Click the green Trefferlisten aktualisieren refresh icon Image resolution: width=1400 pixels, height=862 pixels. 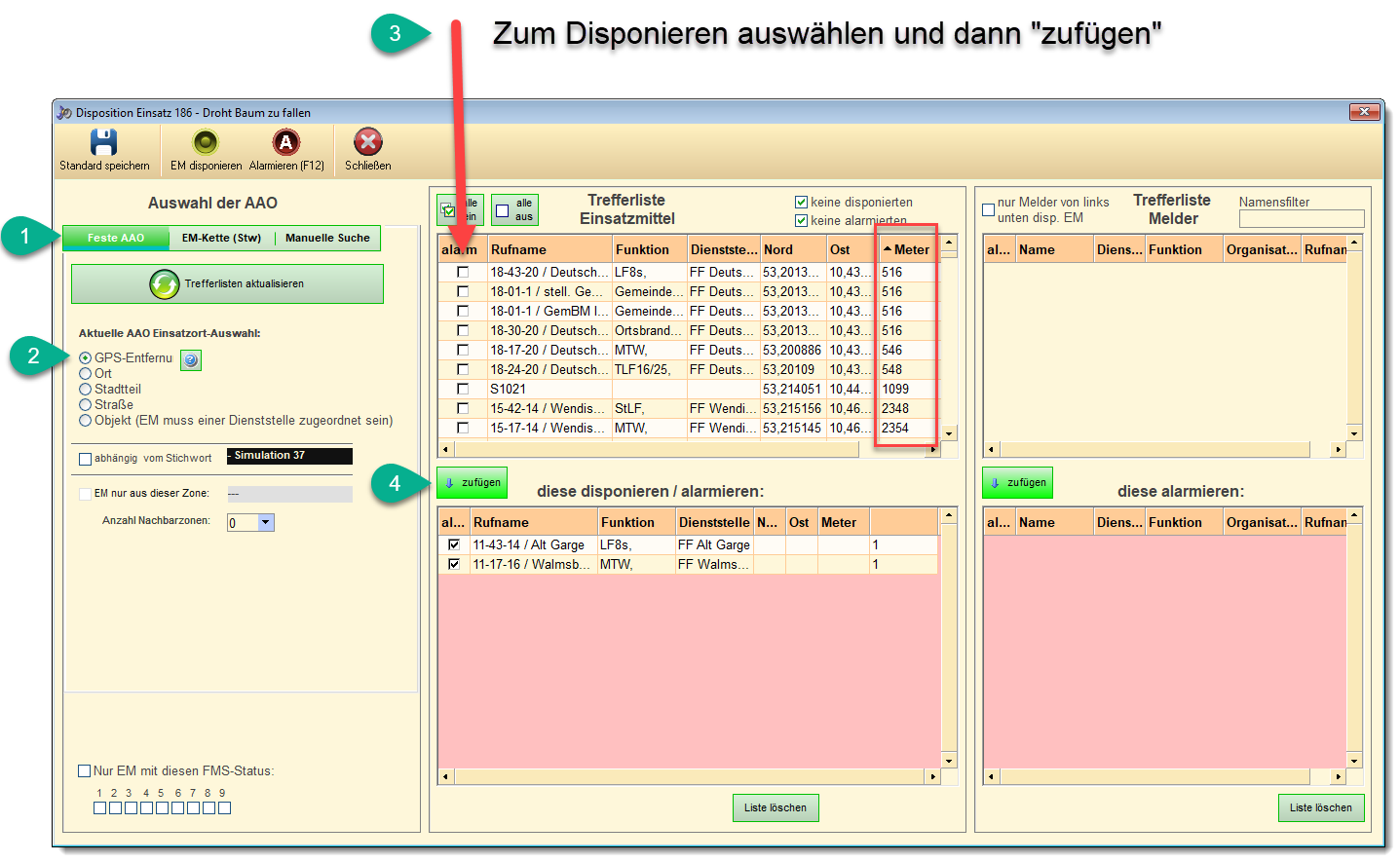164,284
